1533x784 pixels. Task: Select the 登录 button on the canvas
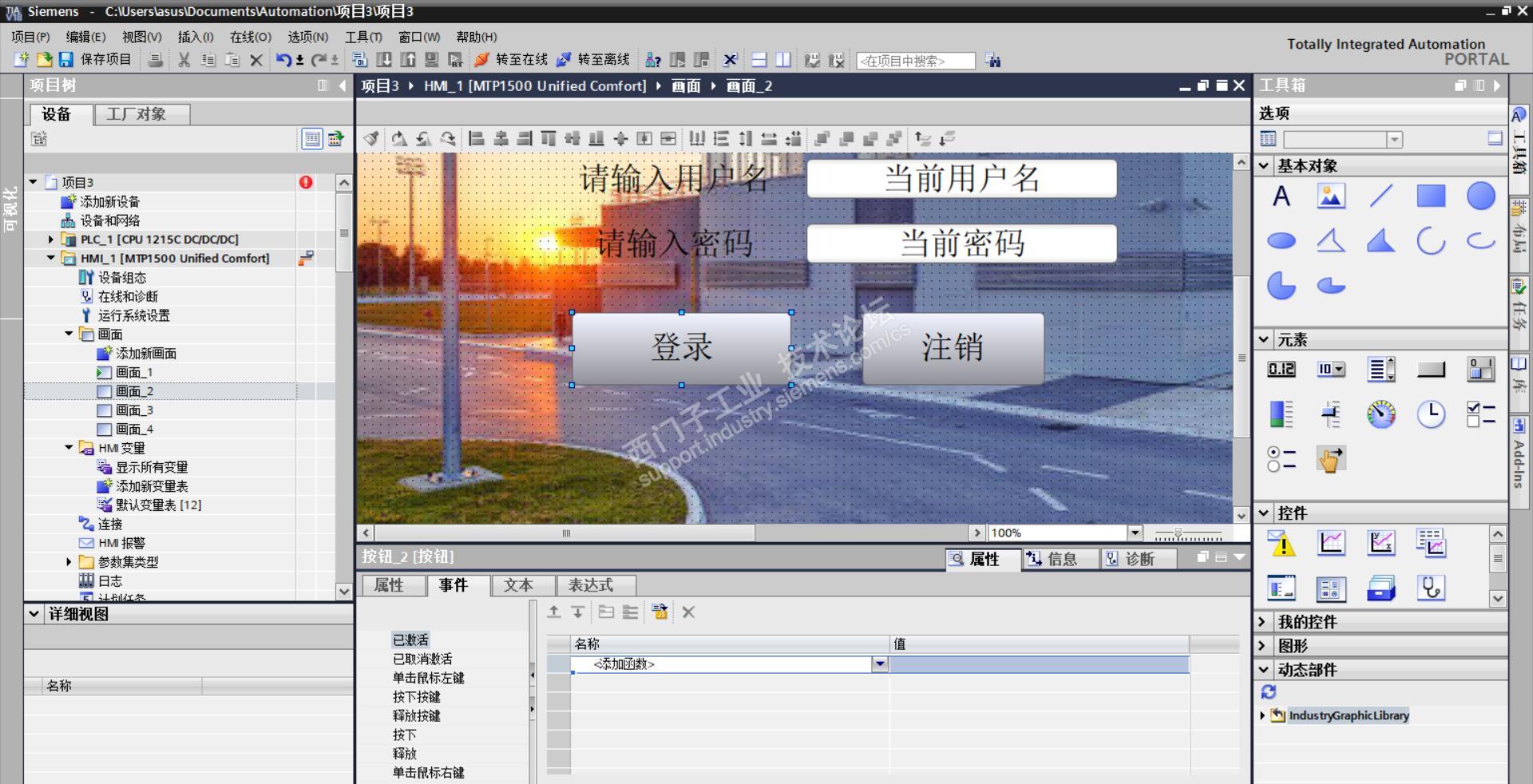681,348
